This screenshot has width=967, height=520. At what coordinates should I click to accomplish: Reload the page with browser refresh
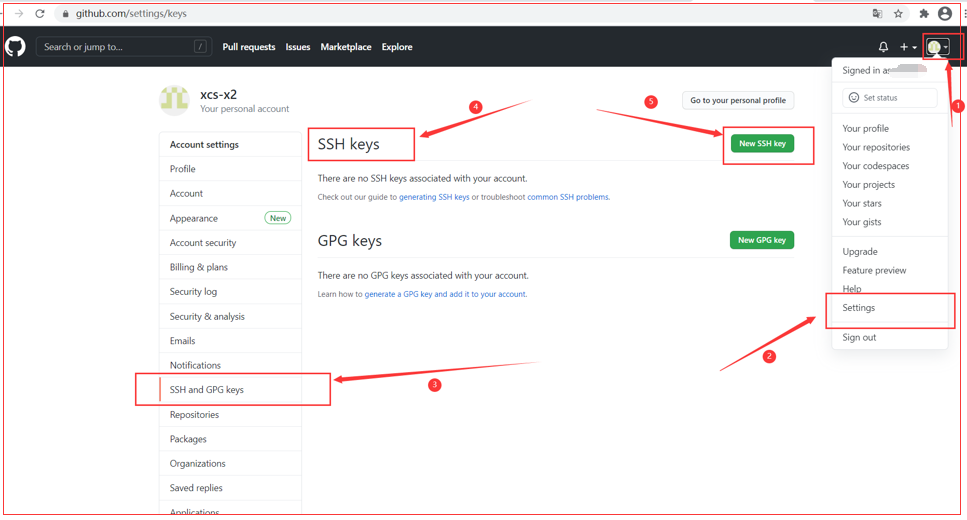[40, 13]
